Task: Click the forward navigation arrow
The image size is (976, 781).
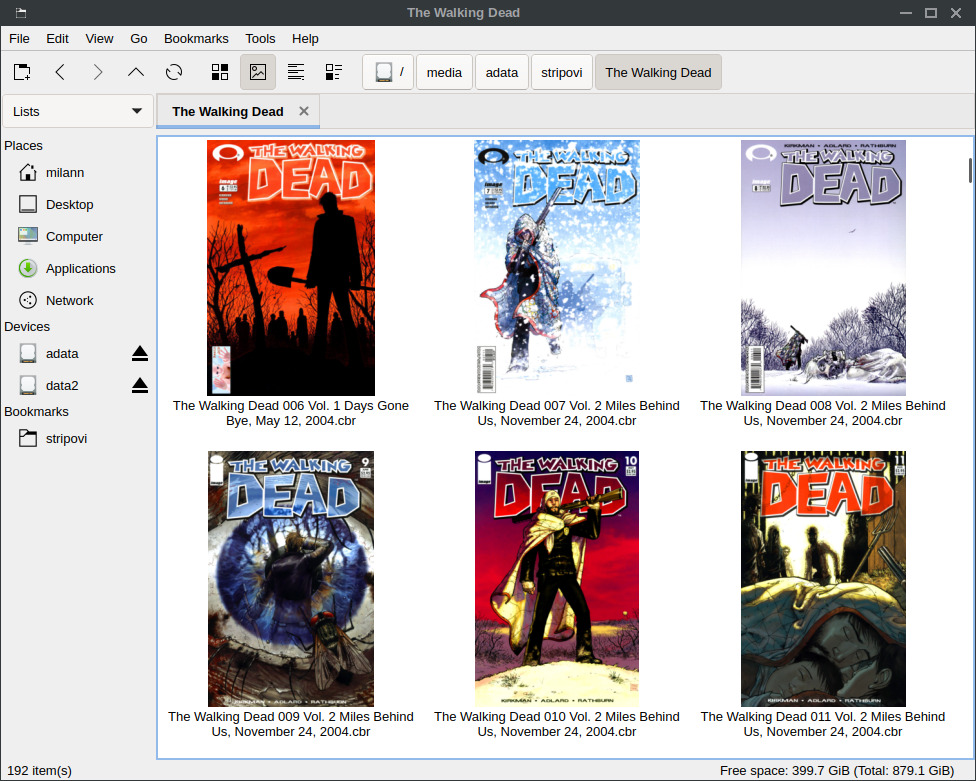Action: [98, 72]
